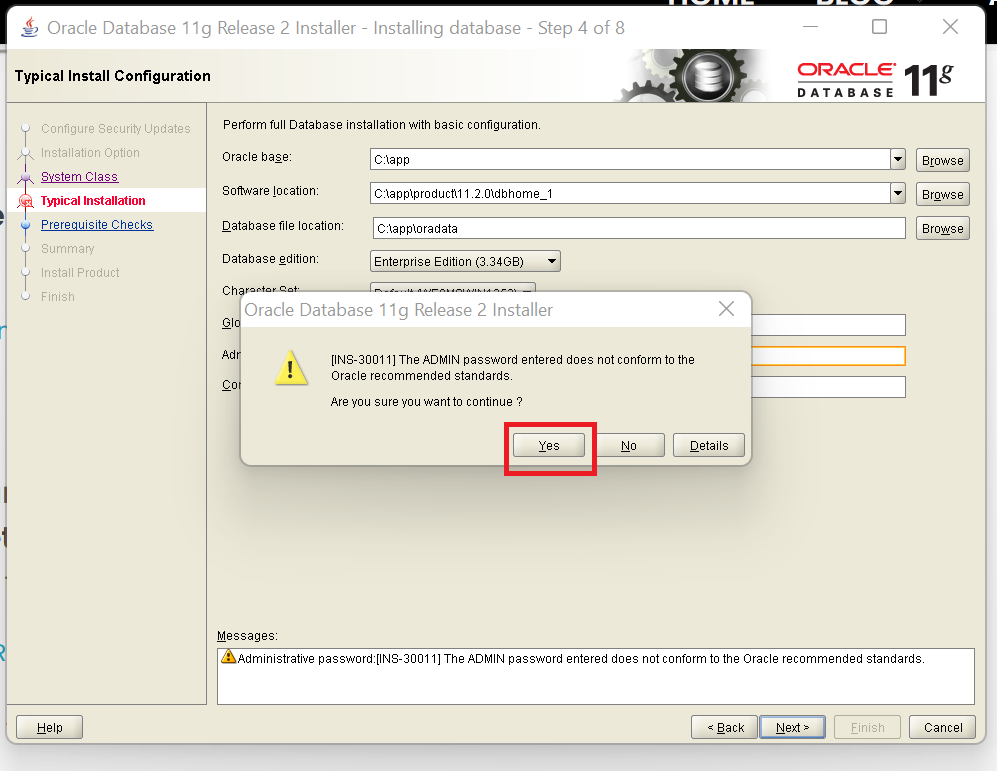Expand the Oracle base dropdown arrow
Viewport: 997px width, 771px height.
point(898,159)
